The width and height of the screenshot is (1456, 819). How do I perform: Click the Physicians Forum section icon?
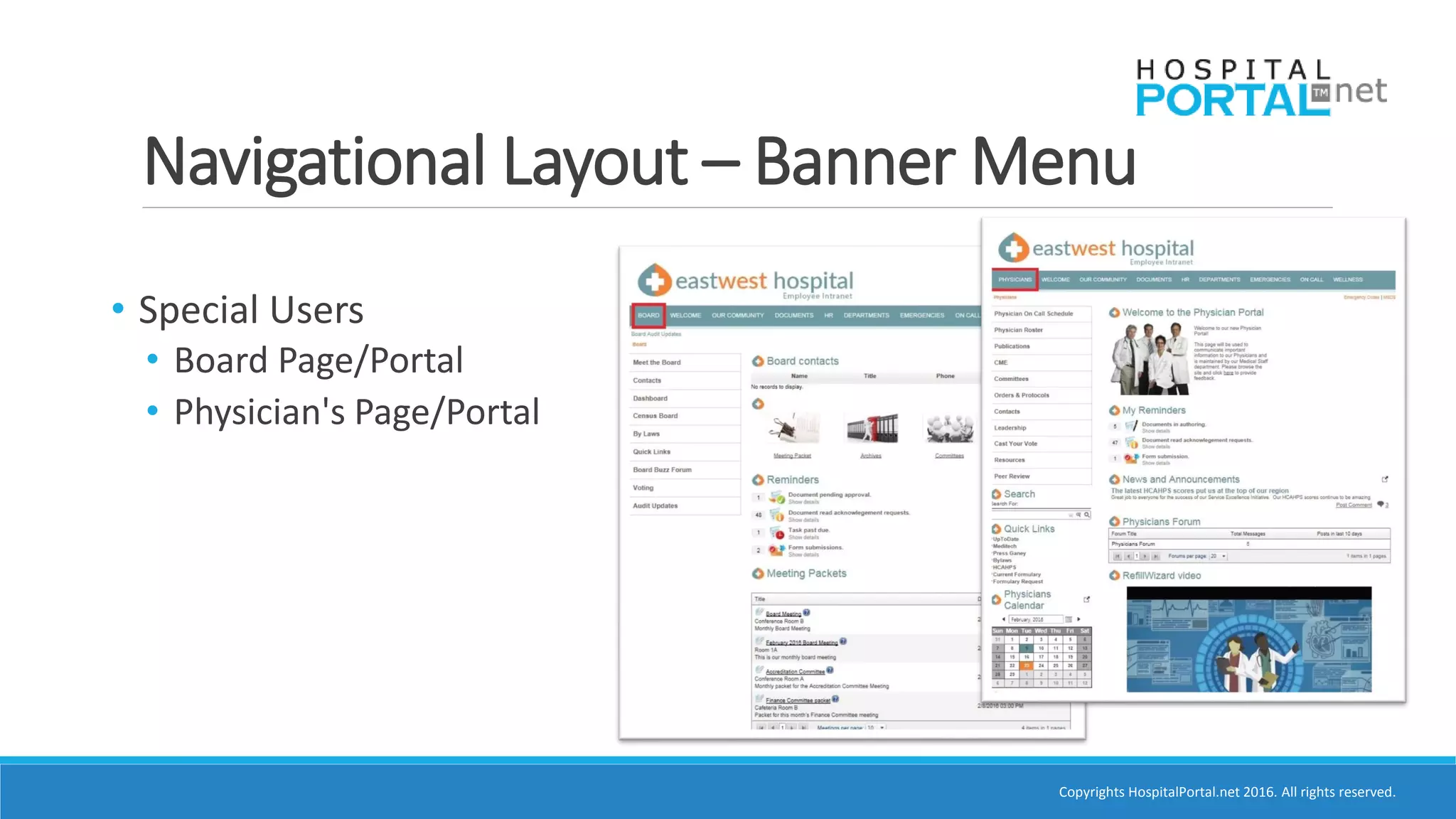point(1114,522)
